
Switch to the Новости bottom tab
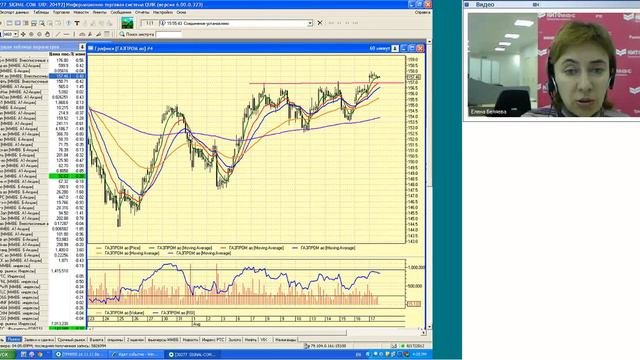point(190,340)
